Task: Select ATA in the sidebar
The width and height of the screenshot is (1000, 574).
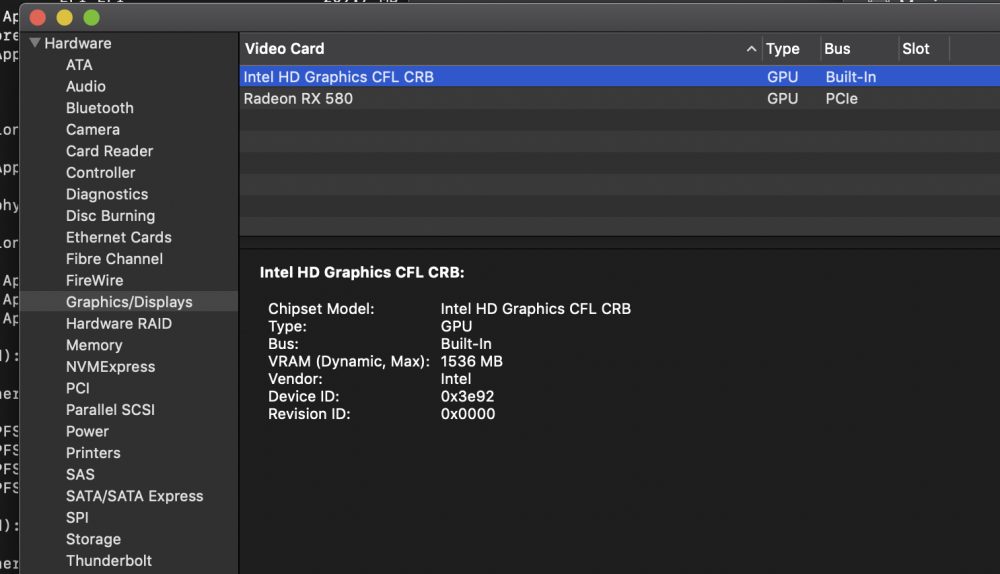Action: [79, 65]
